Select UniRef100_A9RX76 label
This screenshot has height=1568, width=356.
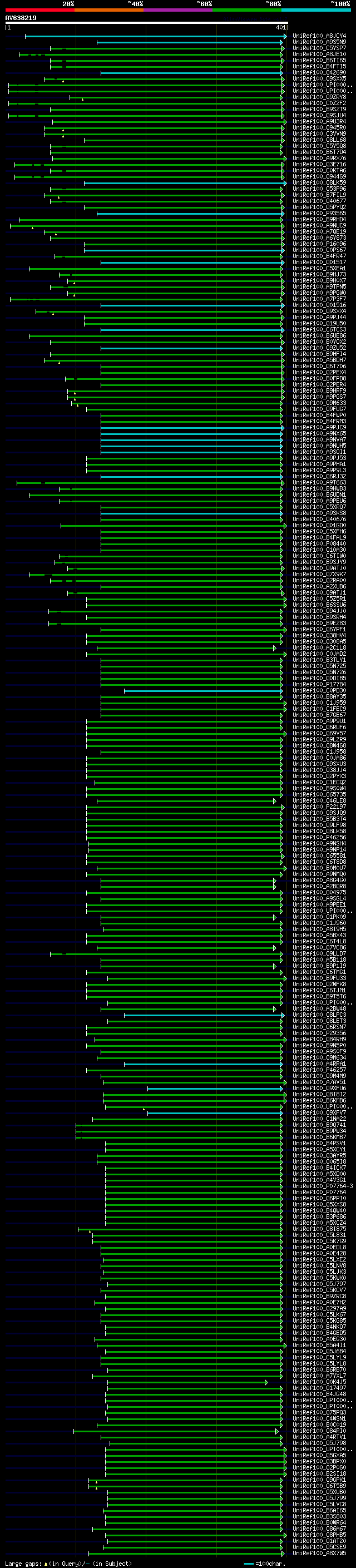pos(319,159)
